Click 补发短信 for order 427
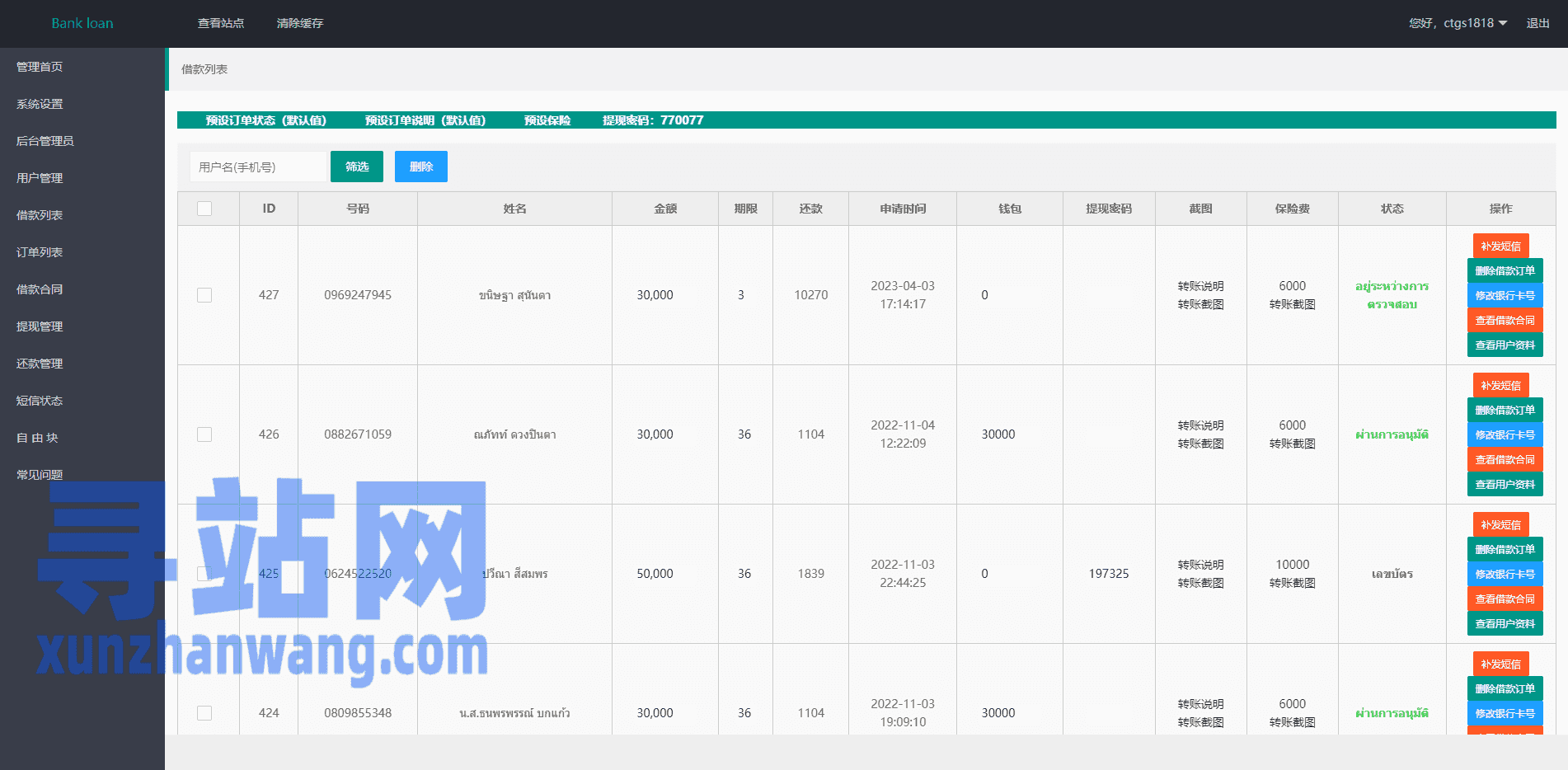 click(x=1500, y=246)
